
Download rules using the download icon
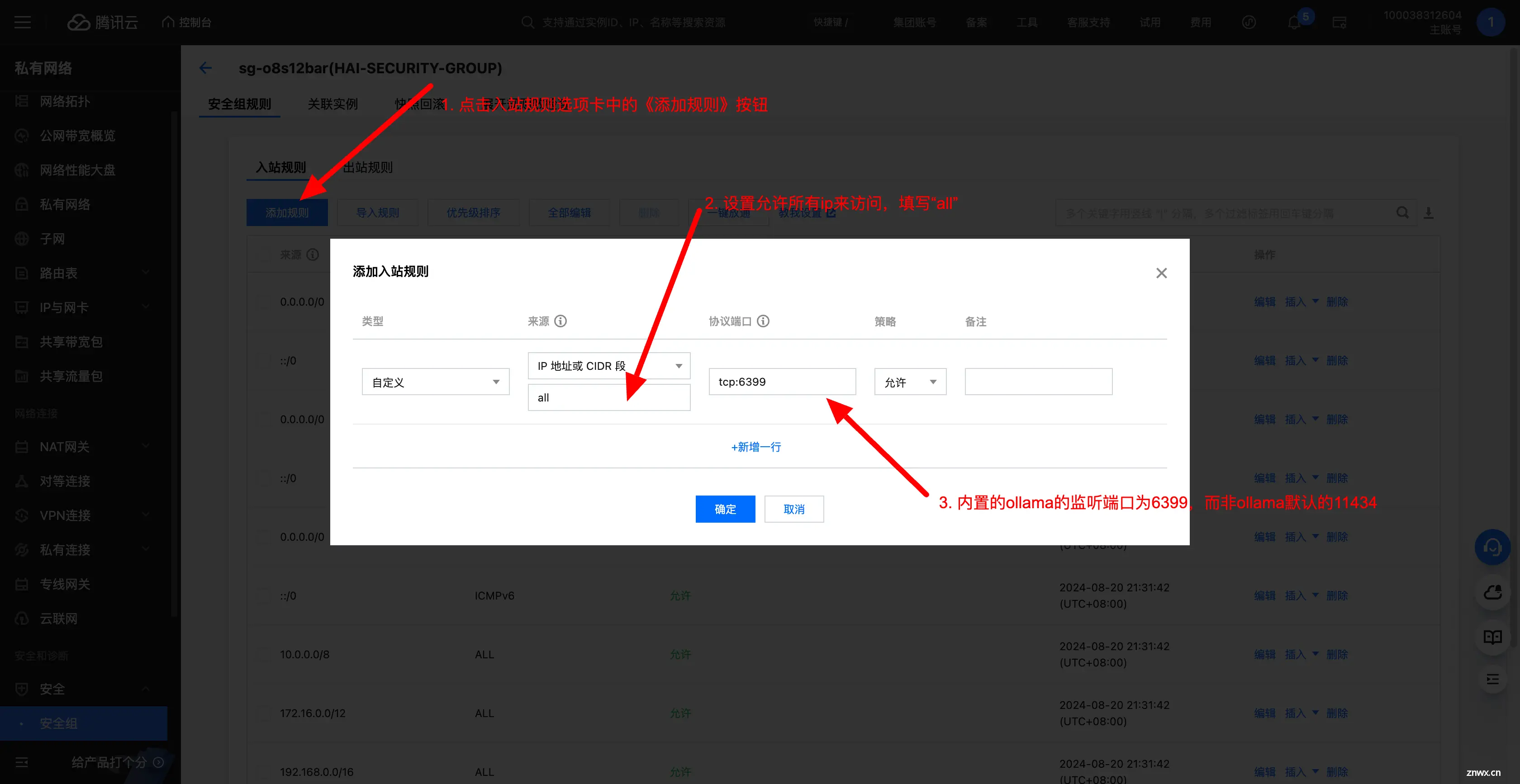coord(1429,213)
